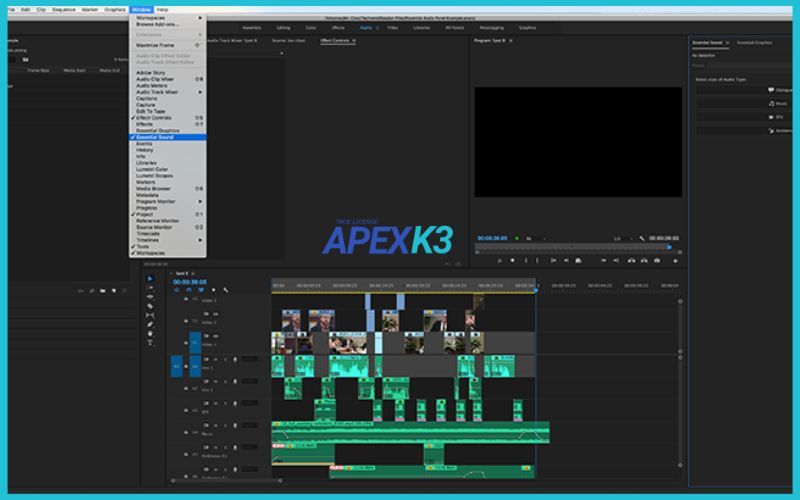Expand the Workspaces submenu at top of menu

coord(166,17)
